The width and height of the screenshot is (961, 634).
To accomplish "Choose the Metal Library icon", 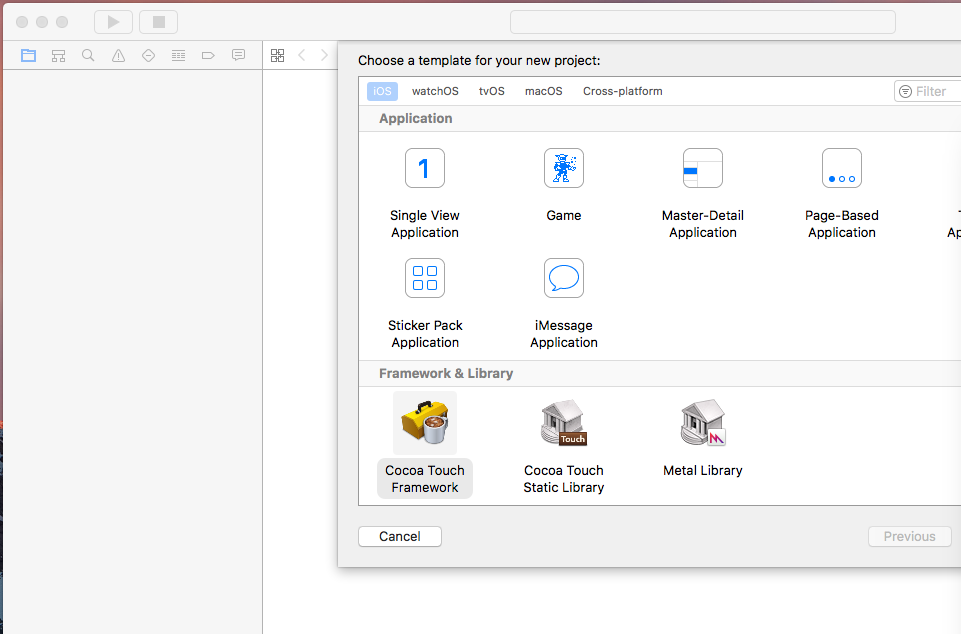I will pyautogui.click(x=703, y=422).
